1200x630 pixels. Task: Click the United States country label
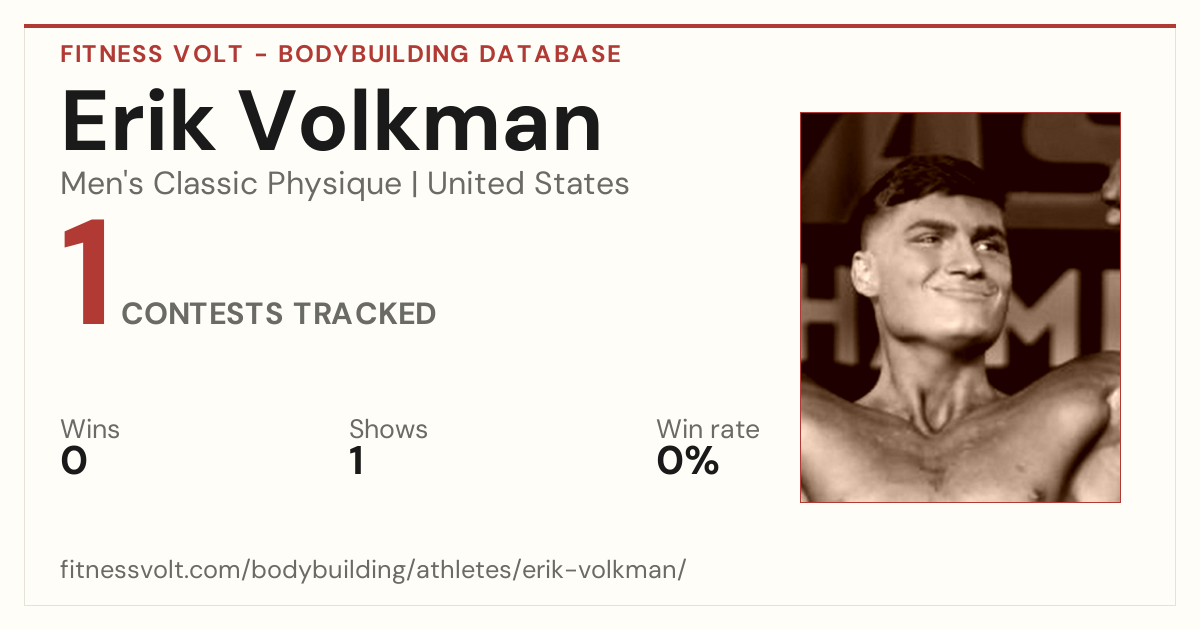pos(528,184)
